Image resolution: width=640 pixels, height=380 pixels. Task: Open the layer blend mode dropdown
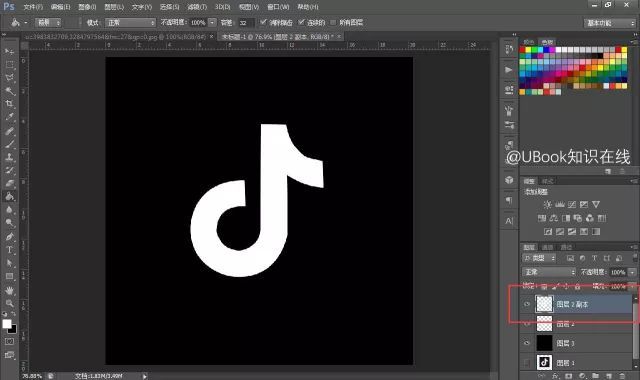tap(549, 272)
